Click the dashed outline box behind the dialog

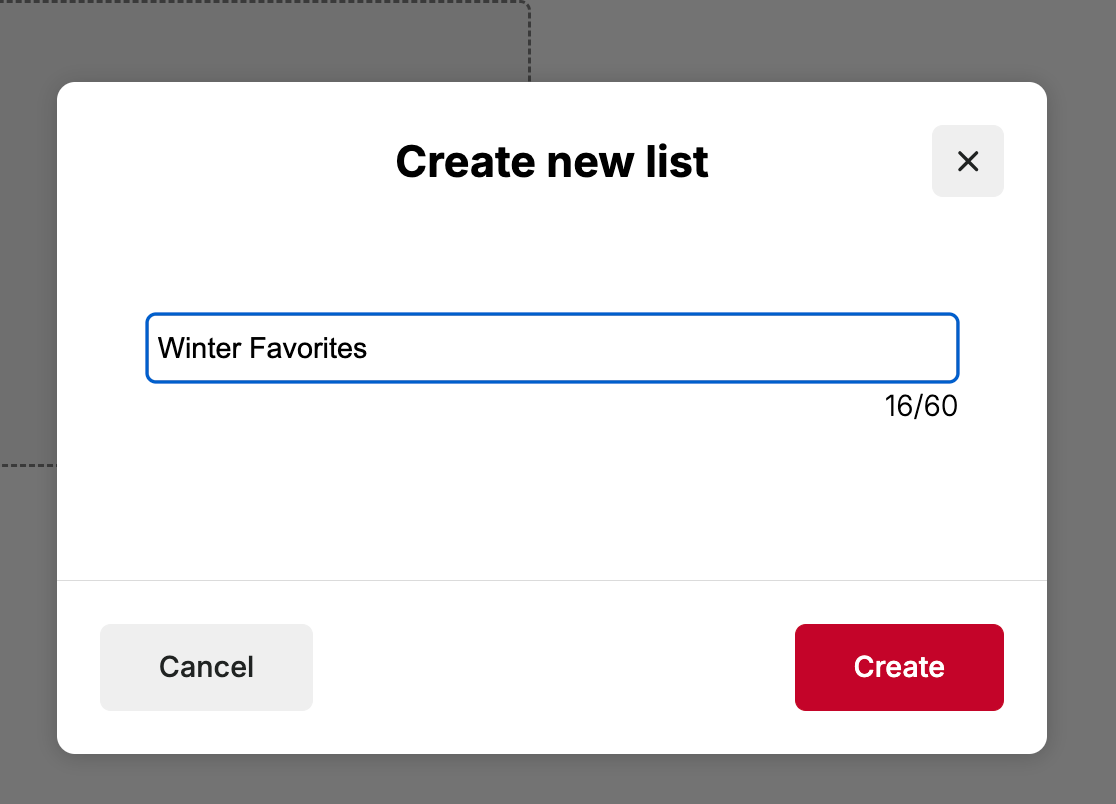click(529, 40)
